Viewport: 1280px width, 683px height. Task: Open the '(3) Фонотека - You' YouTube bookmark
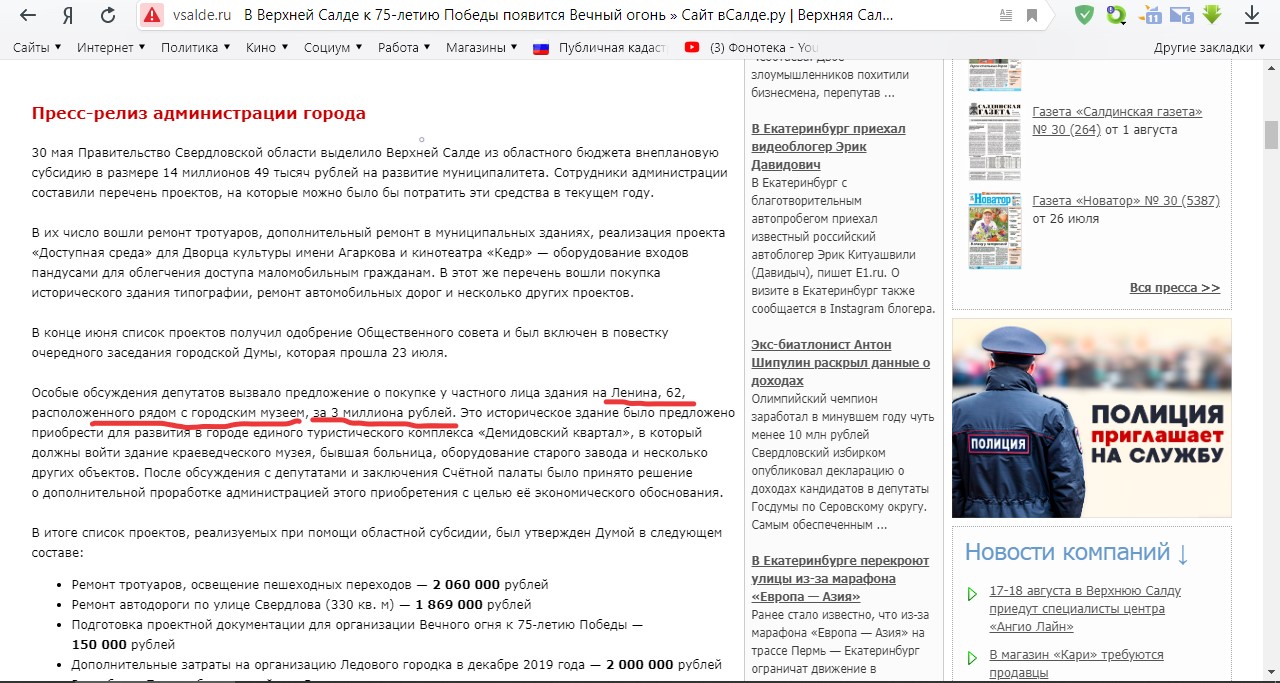752,47
